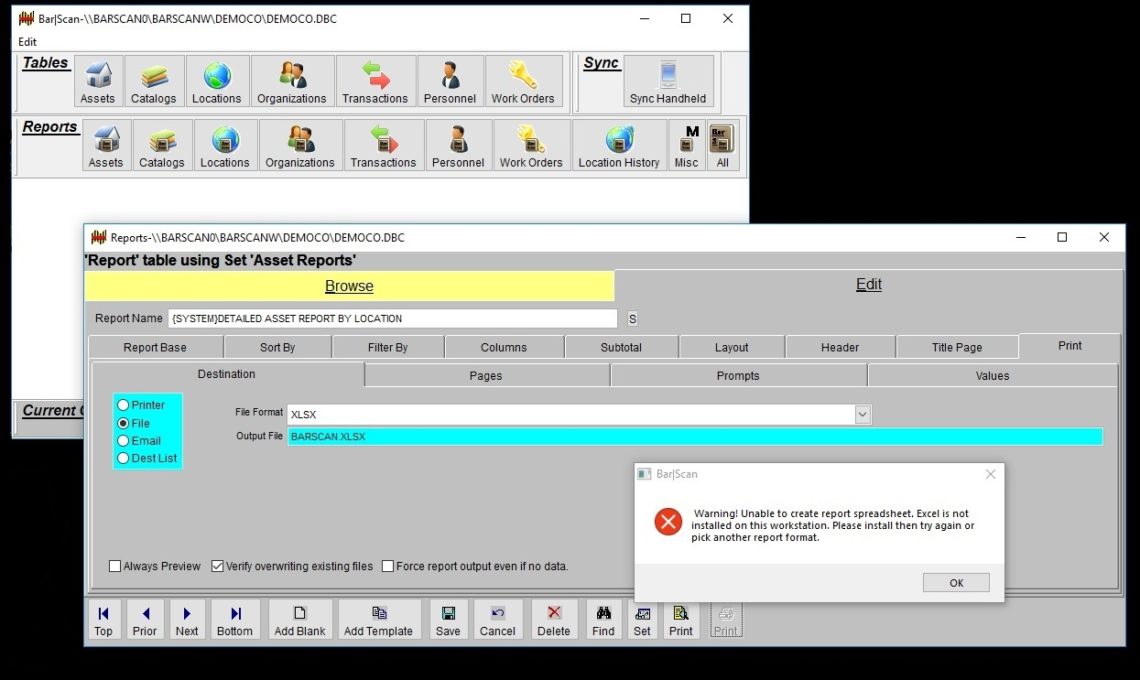Click Add Template button
This screenshot has width=1140, height=680.
[379, 620]
